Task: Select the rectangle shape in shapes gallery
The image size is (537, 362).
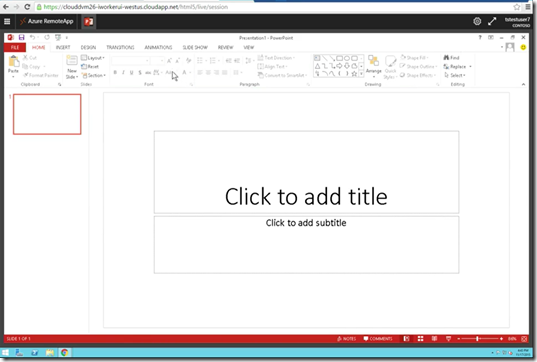Action: point(339,58)
